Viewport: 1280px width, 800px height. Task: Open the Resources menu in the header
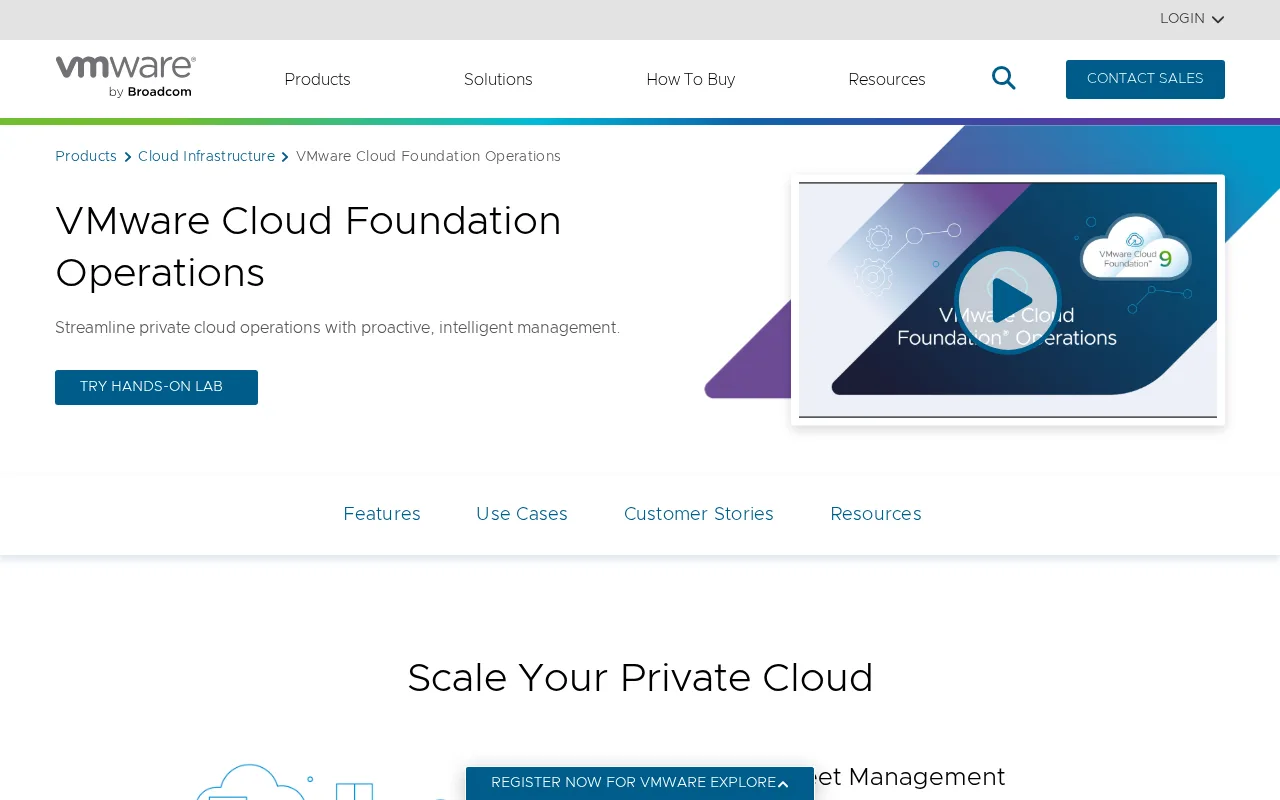(887, 80)
